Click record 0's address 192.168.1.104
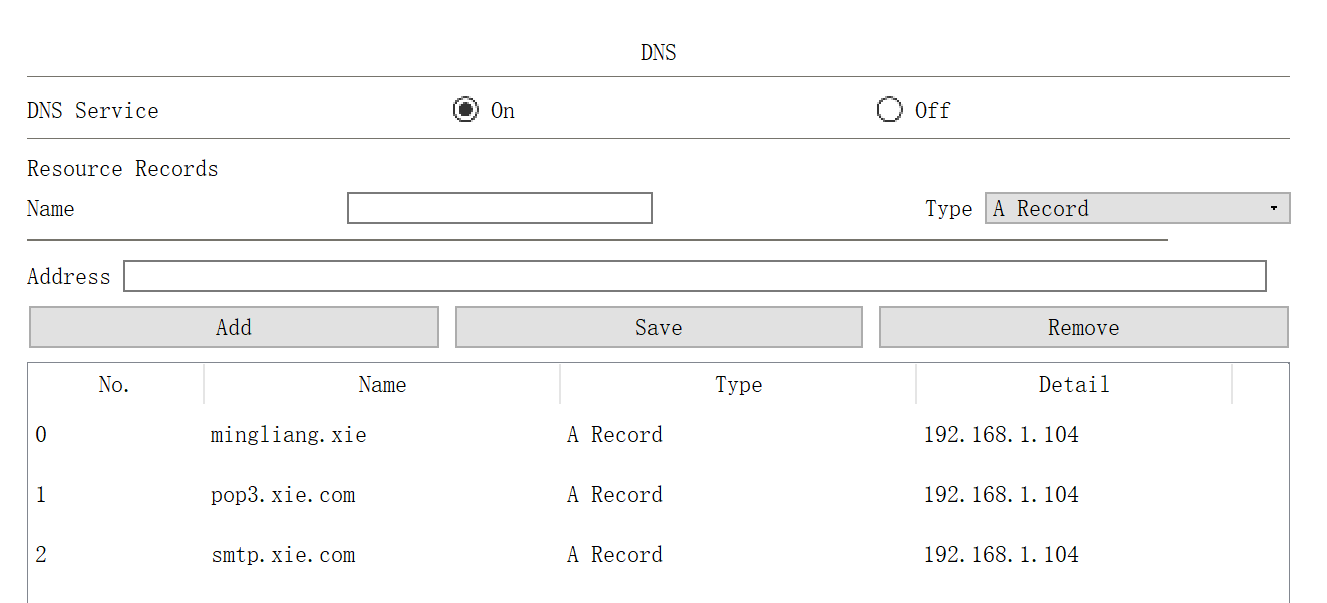This screenshot has height=603, width=1327. 1001,435
